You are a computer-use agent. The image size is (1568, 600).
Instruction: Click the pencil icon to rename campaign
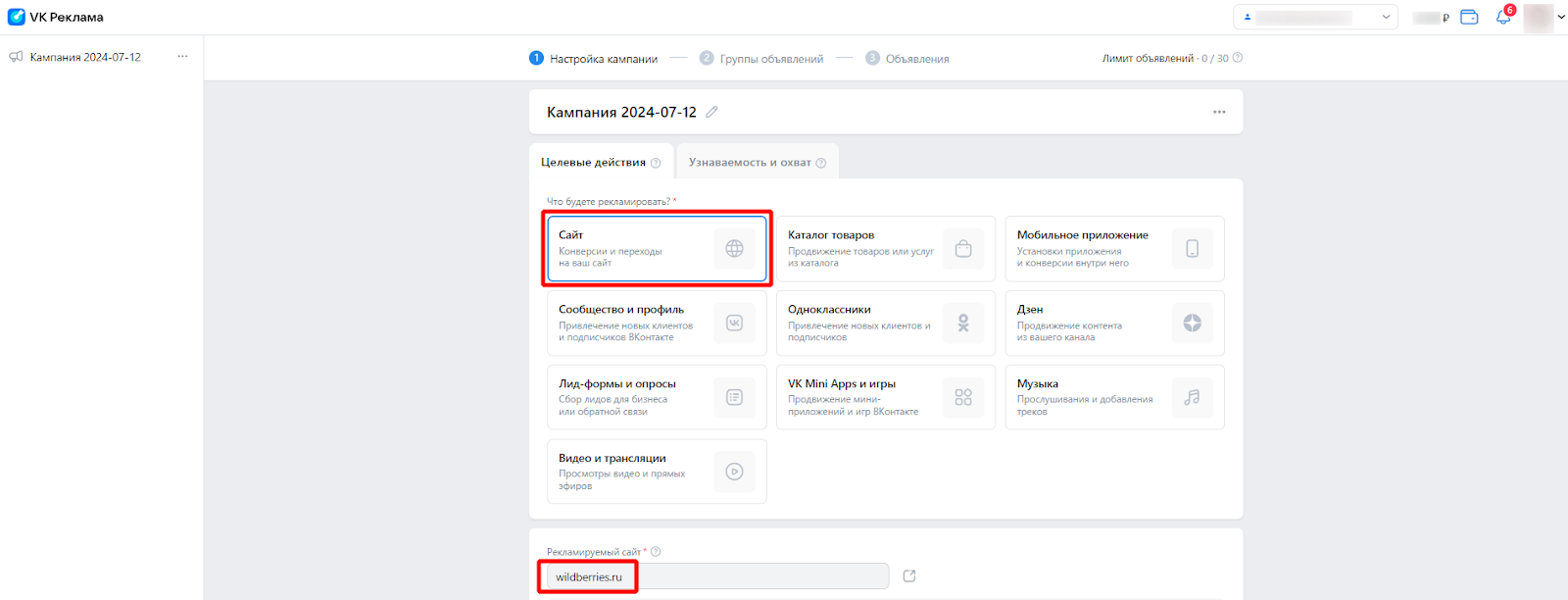point(711,112)
